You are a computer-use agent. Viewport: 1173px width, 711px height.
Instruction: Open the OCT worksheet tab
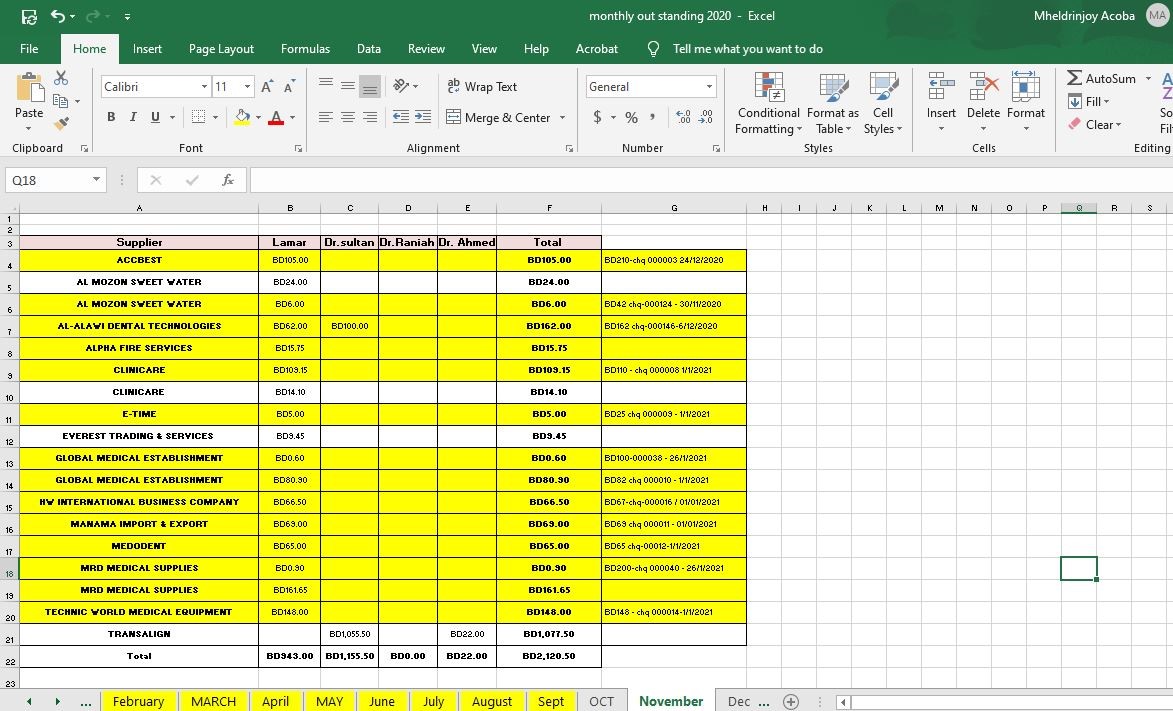click(601, 701)
